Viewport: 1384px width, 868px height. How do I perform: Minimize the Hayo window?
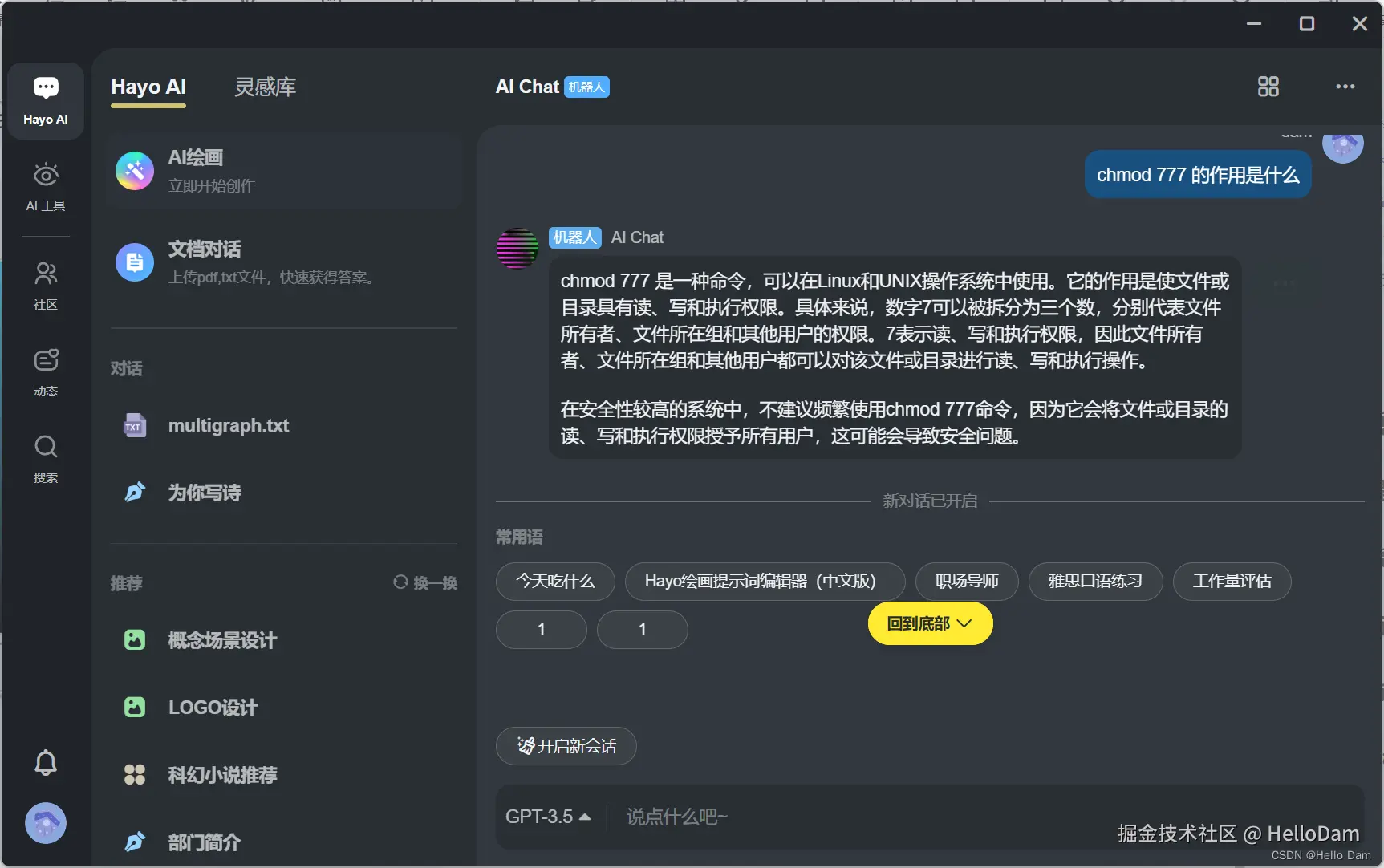[x=1254, y=24]
